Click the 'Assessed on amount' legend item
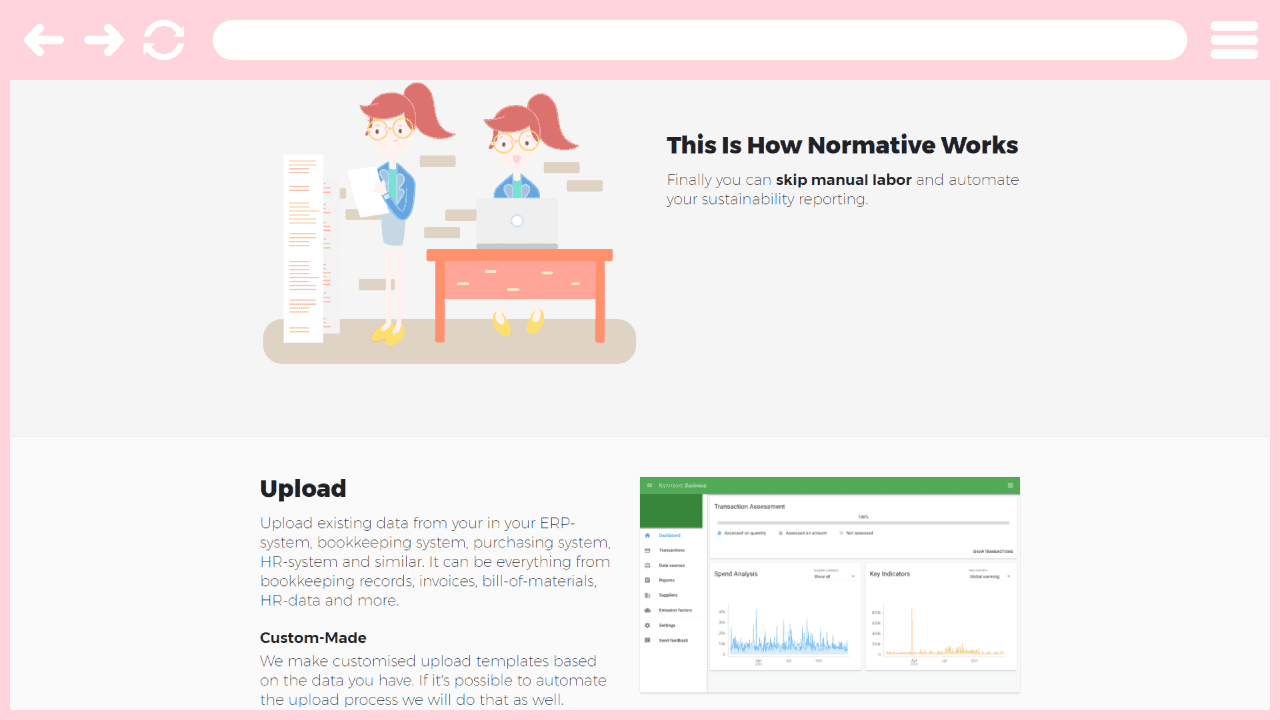Viewport: 1280px width, 720px height. click(x=803, y=533)
